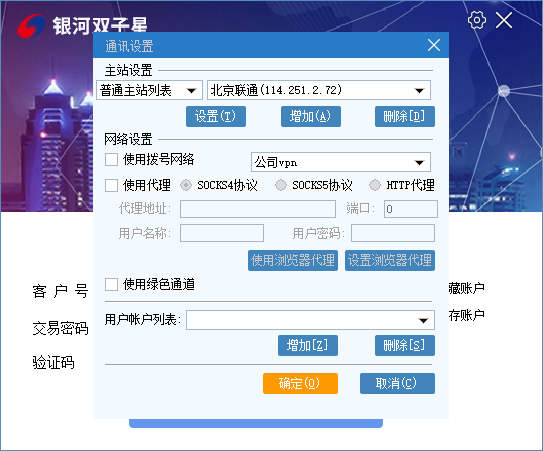543x451 pixels.
Task: Confirm with 确定(O) button
Action: (x=300, y=383)
